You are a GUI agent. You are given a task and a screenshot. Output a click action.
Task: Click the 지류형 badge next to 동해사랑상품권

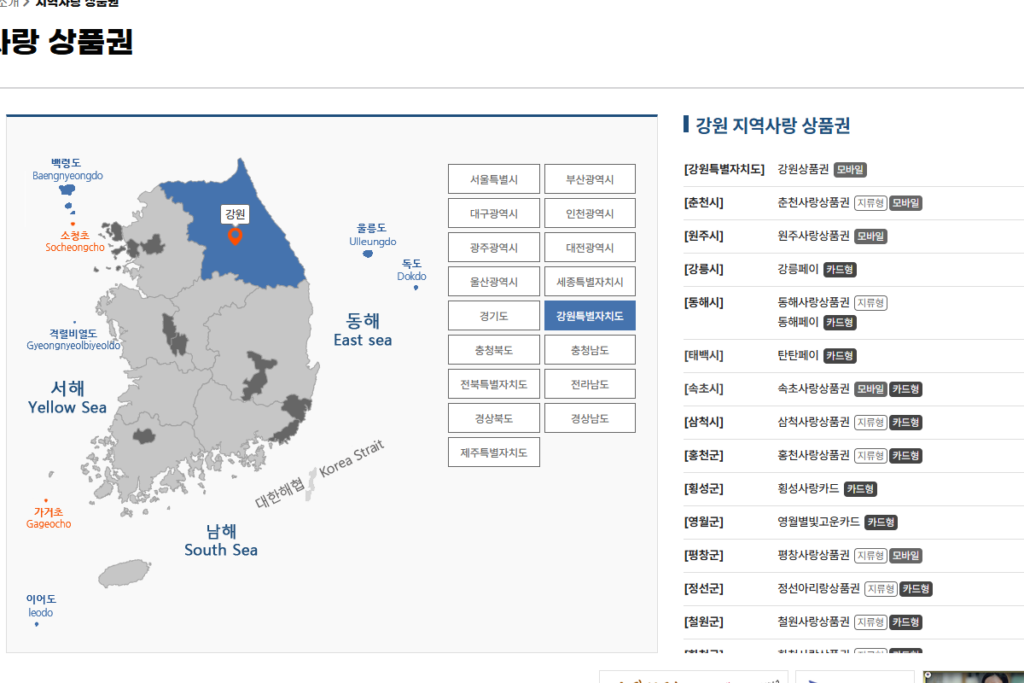pos(869,302)
